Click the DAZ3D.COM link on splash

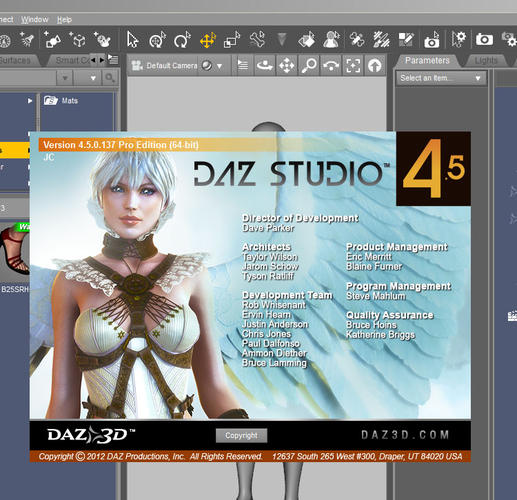click(405, 435)
